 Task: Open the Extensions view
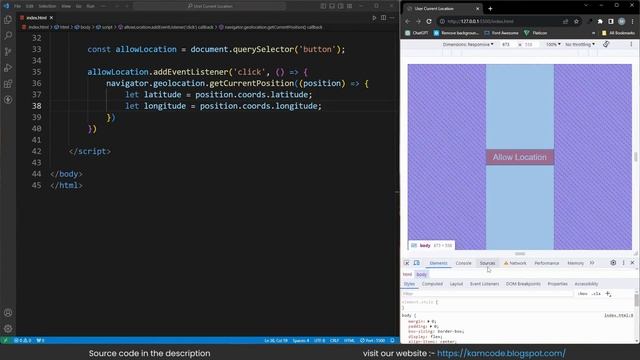8,84
